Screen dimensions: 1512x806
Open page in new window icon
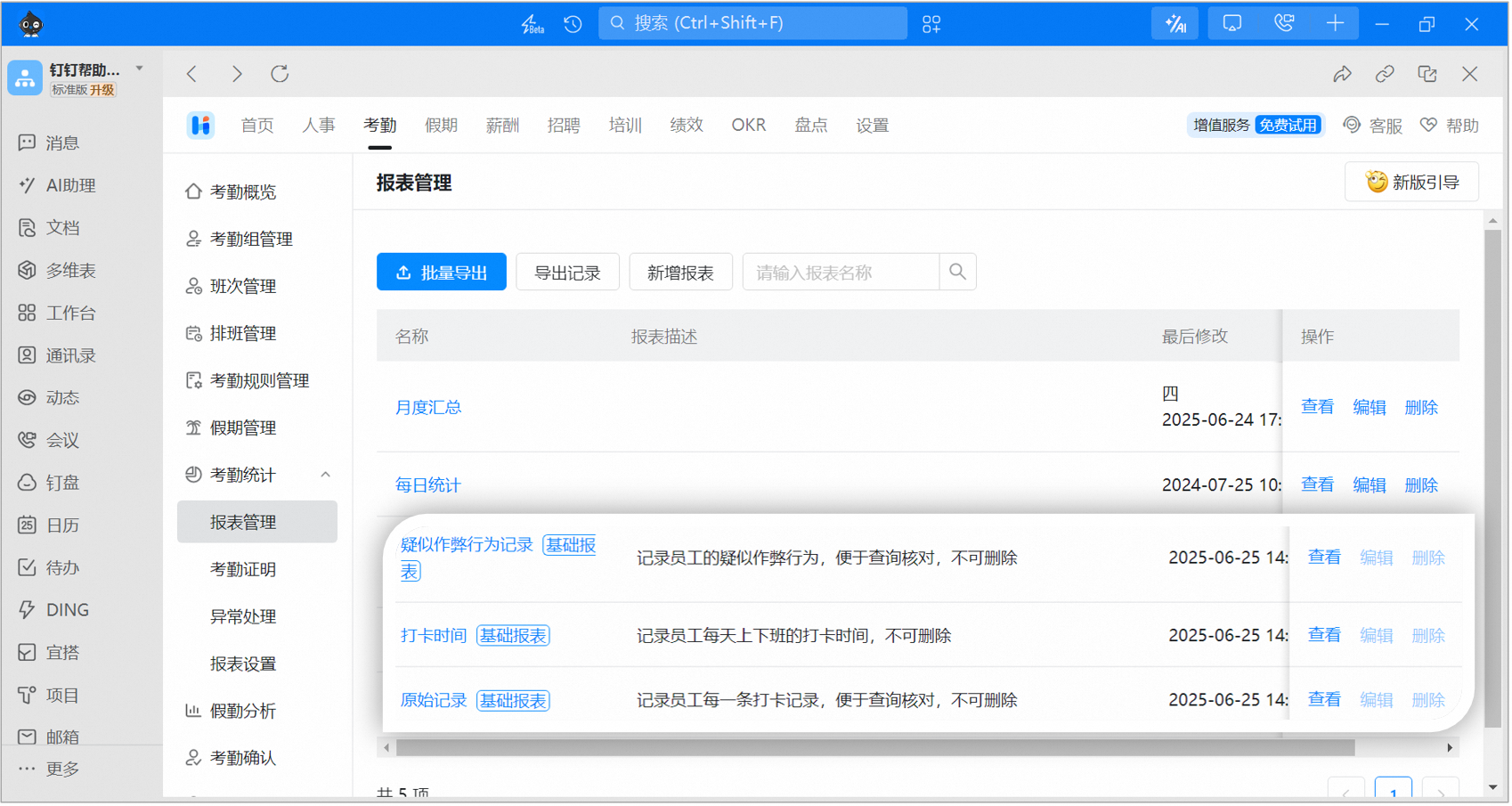click(x=1427, y=74)
